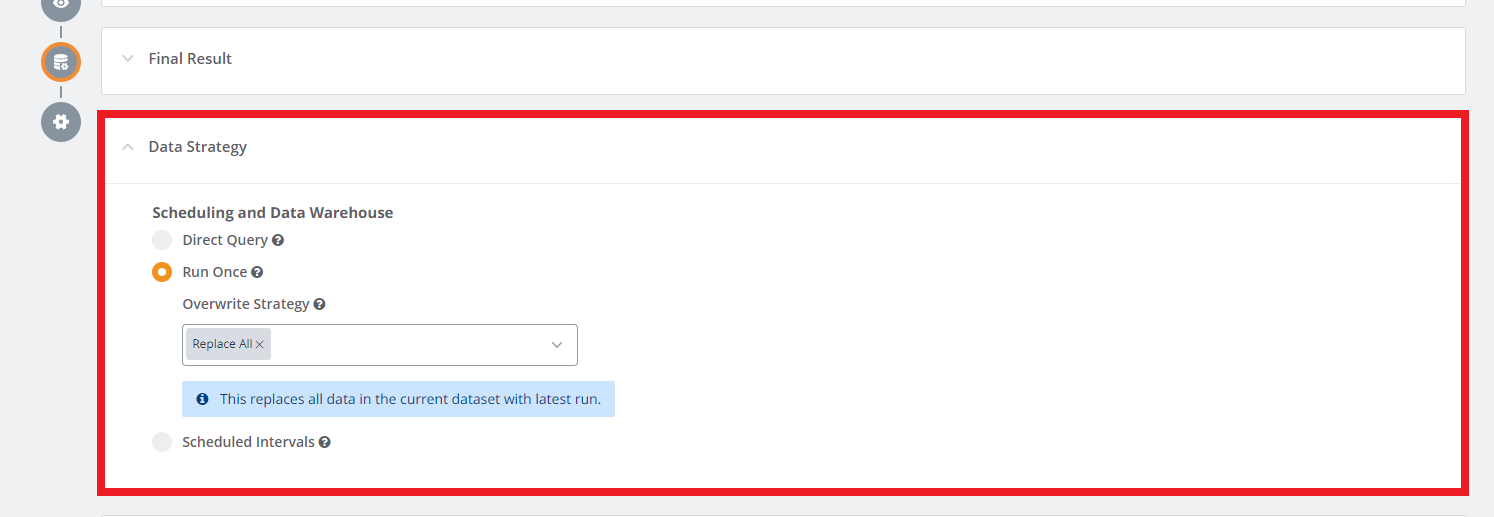The height and width of the screenshot is (517, 1494).
Task: Collapse the Data Strategy section chevron
Action: pyautogui.click(x=128, y=147)
